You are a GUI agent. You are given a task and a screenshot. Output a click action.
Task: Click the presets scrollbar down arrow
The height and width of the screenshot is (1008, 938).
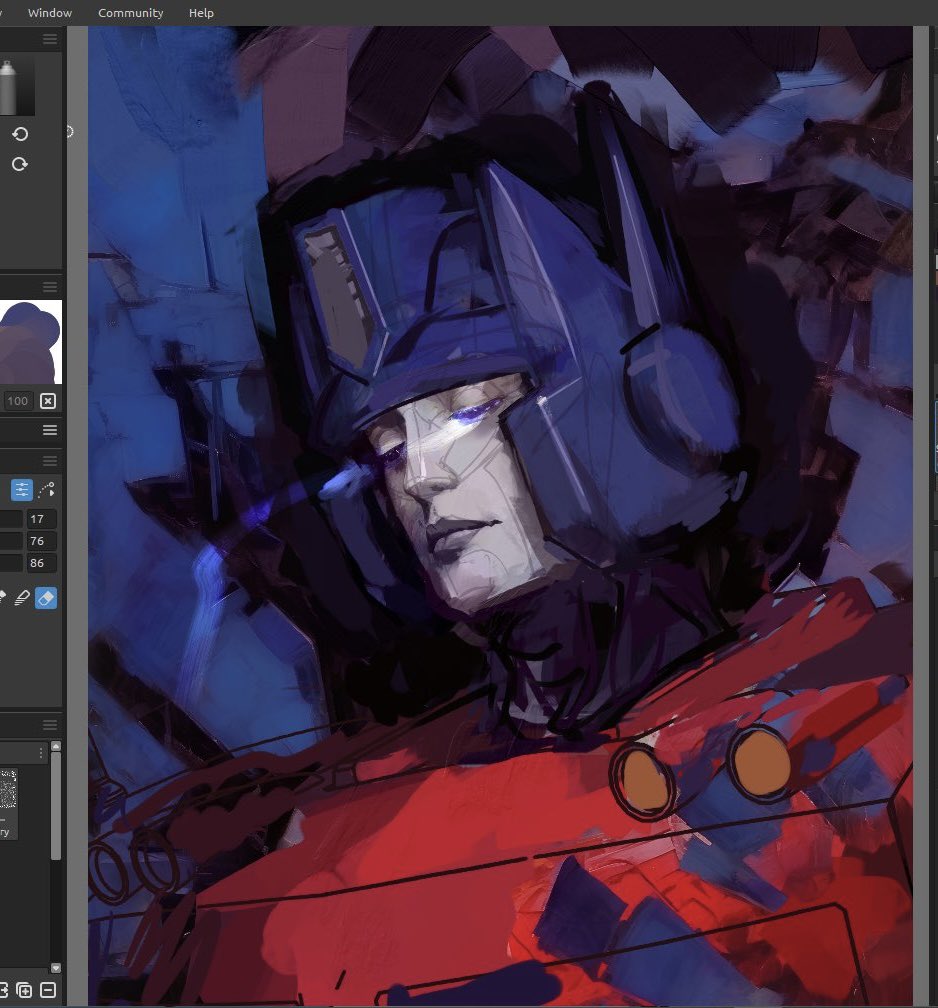coord(56,968)
